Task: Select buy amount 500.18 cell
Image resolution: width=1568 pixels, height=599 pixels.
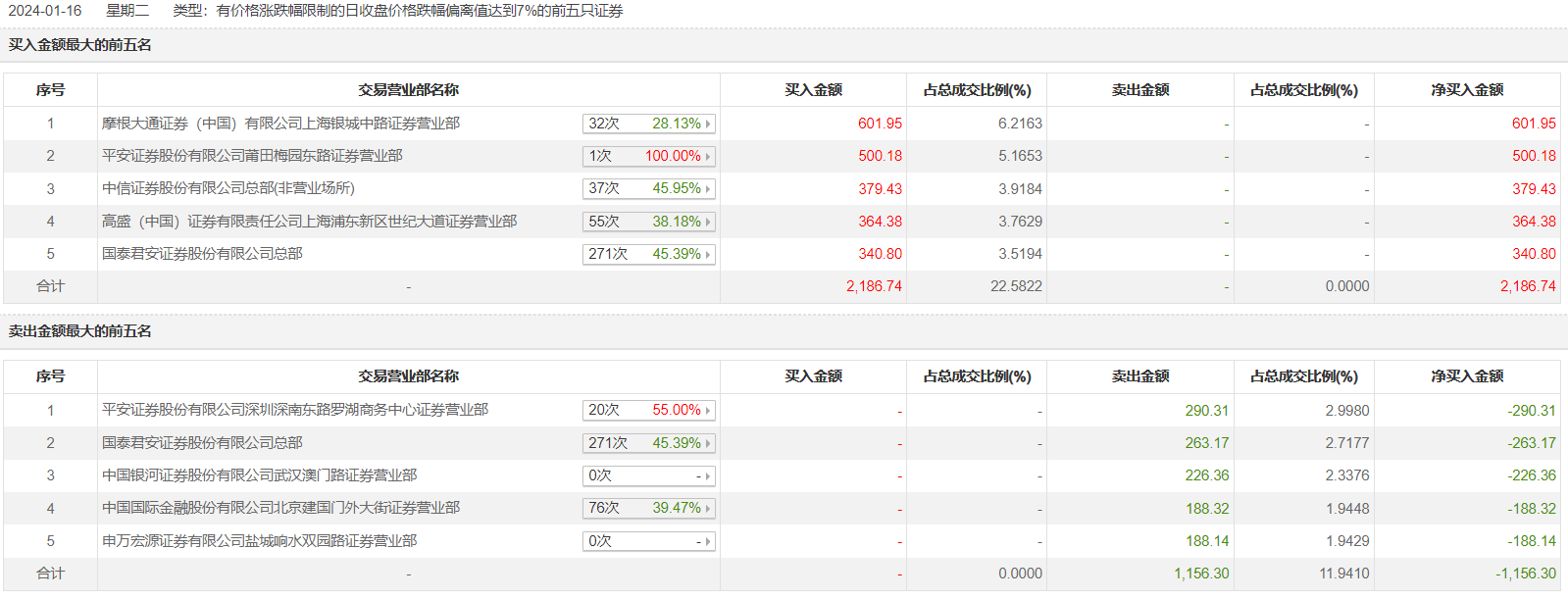Action: pyautogui.click(x=880, y=156)
